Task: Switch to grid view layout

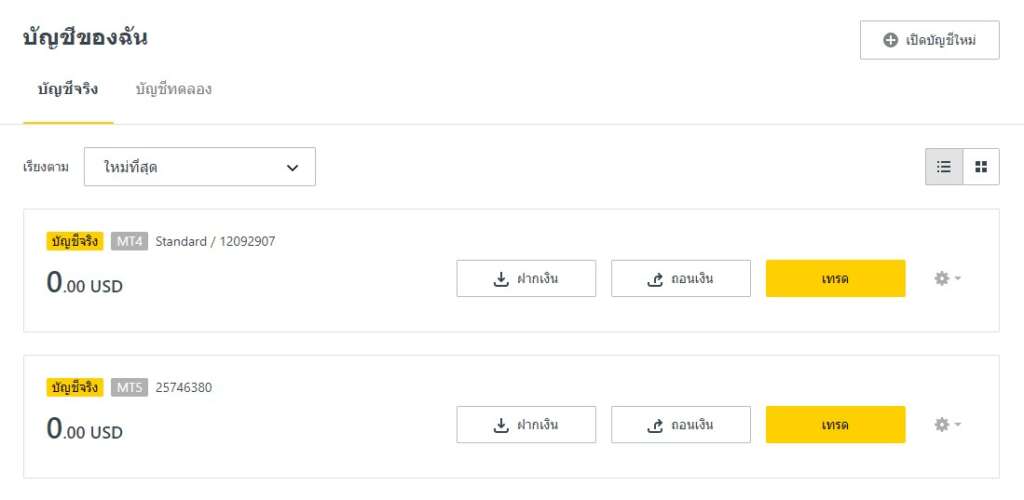Action: (x=981, y=167)
